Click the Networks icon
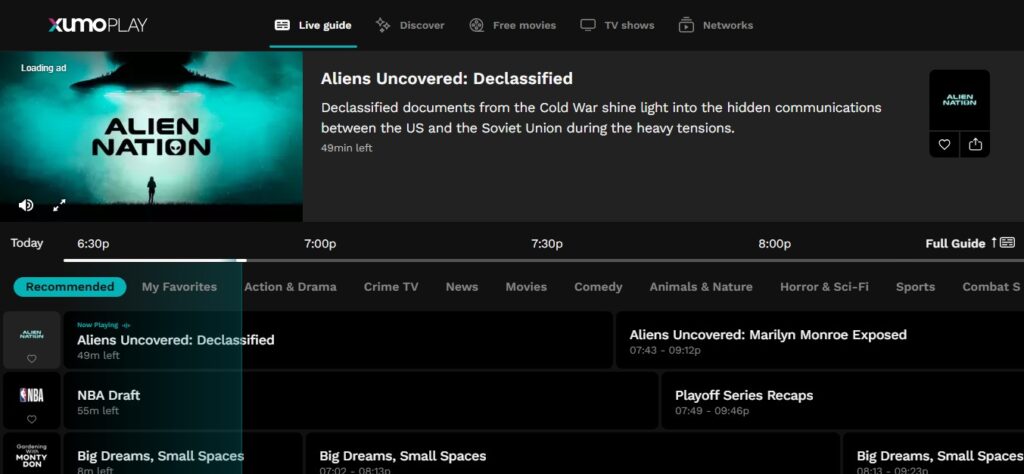 click(686, 25)
